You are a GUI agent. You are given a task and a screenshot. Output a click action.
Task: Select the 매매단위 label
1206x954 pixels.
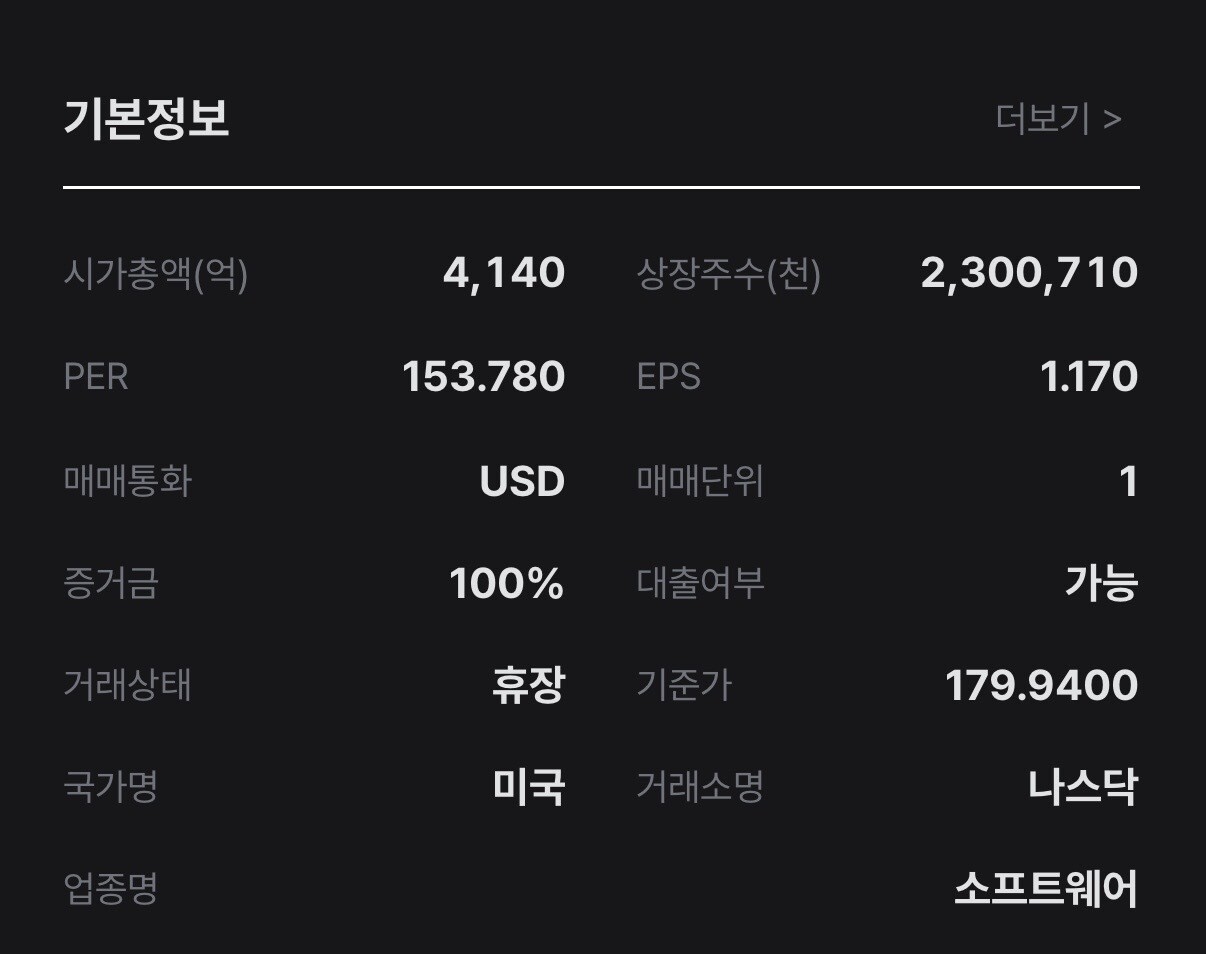[x=700, y=481]
